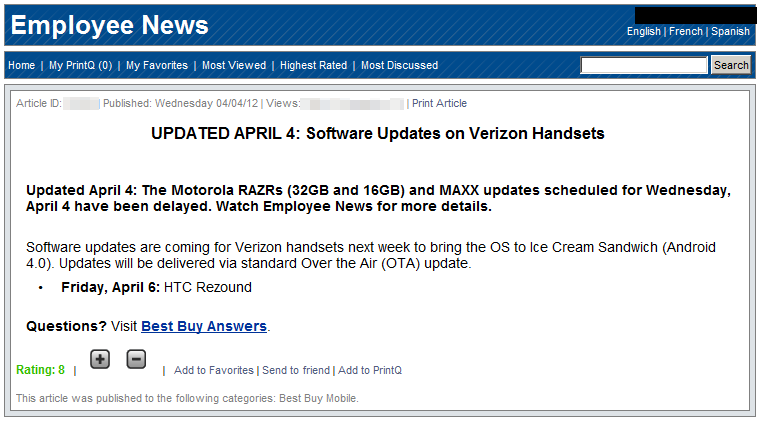Click the plus rating icon
The height and width of the screenshot is (422, 762).
click(x=99, y=359)
